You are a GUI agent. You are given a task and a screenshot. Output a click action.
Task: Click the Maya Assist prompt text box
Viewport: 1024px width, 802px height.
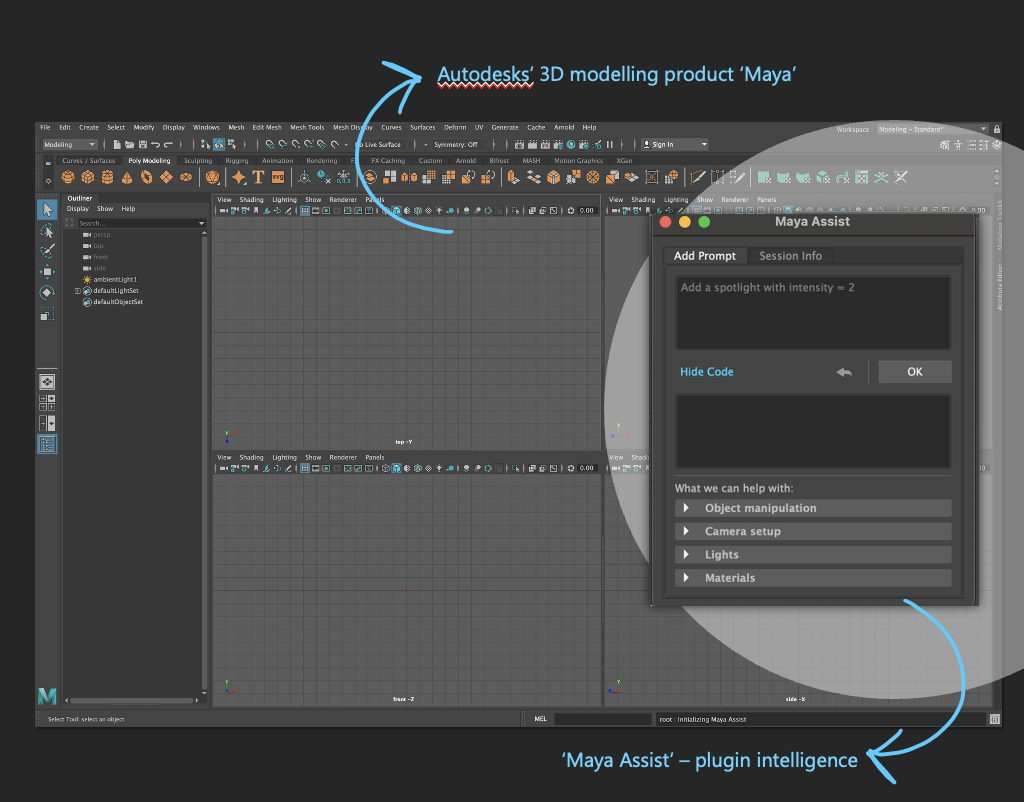[x=813, y=313]
